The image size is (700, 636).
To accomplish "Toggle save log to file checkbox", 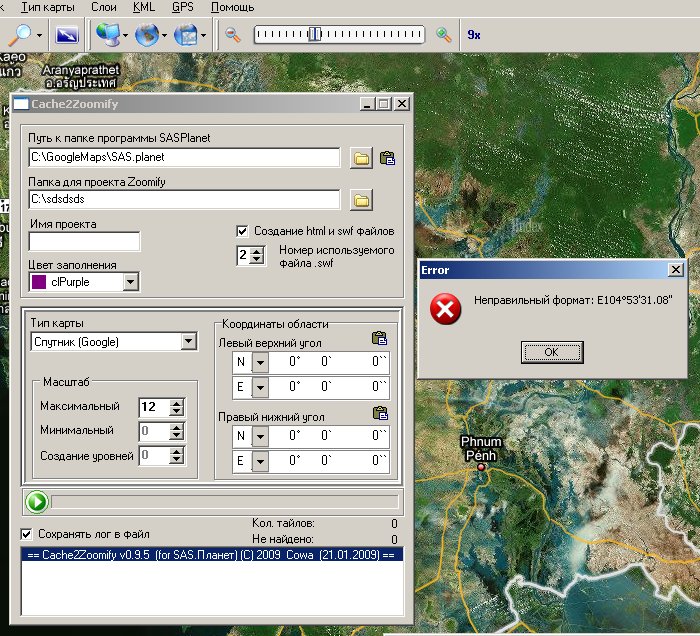I will 27,534.
